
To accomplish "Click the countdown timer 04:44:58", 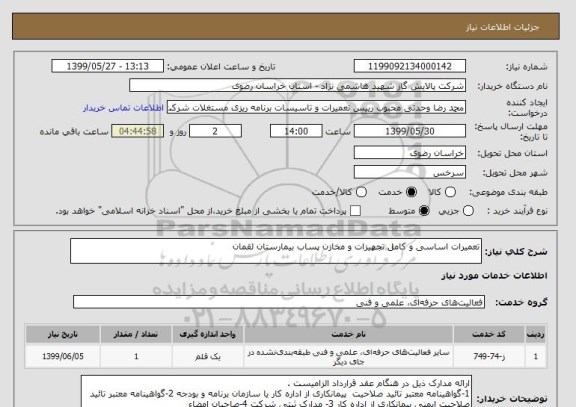I will click(x=138, y=131).
